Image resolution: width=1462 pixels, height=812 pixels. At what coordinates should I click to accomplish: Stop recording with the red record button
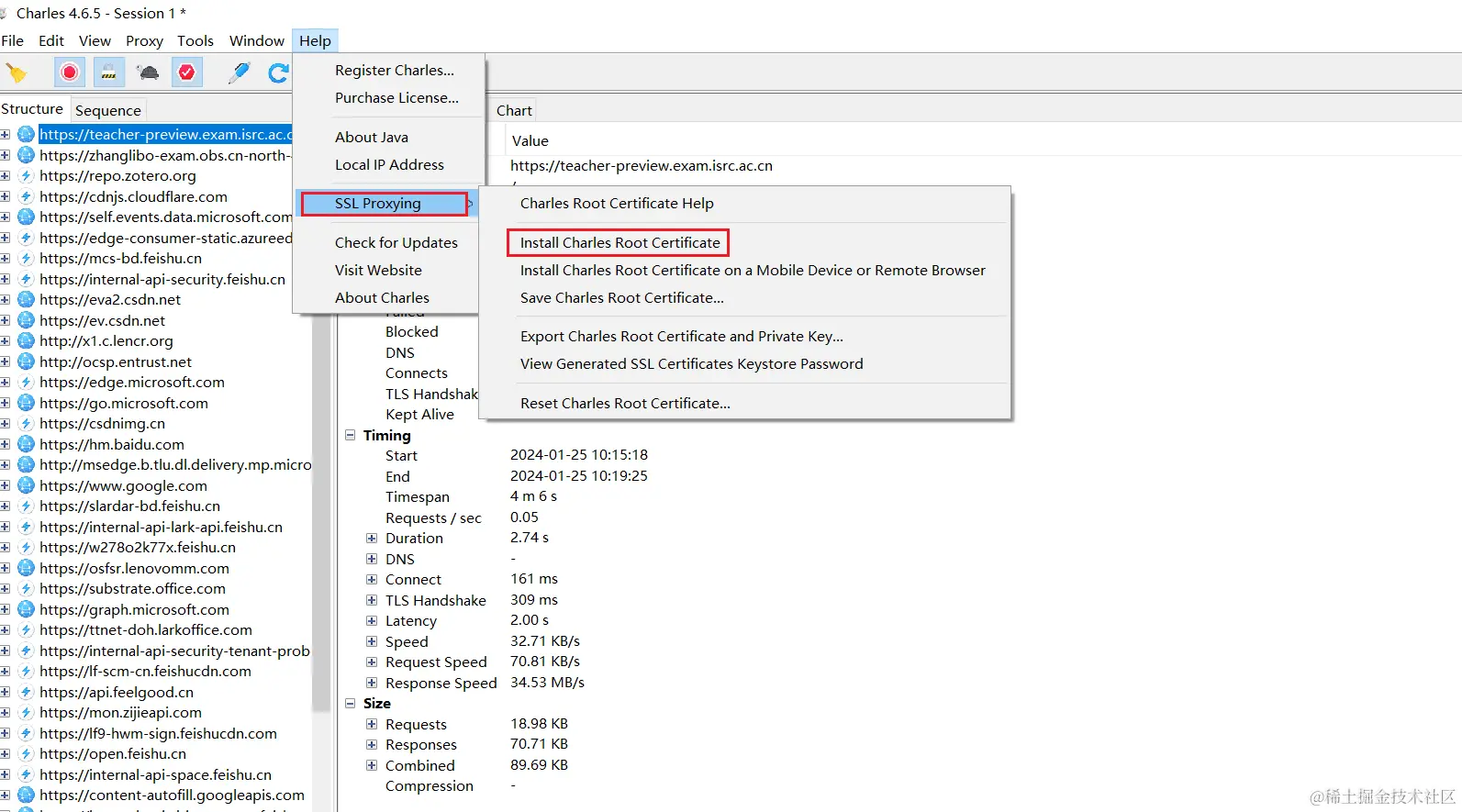pyautogui.click(x=70, y=72)
